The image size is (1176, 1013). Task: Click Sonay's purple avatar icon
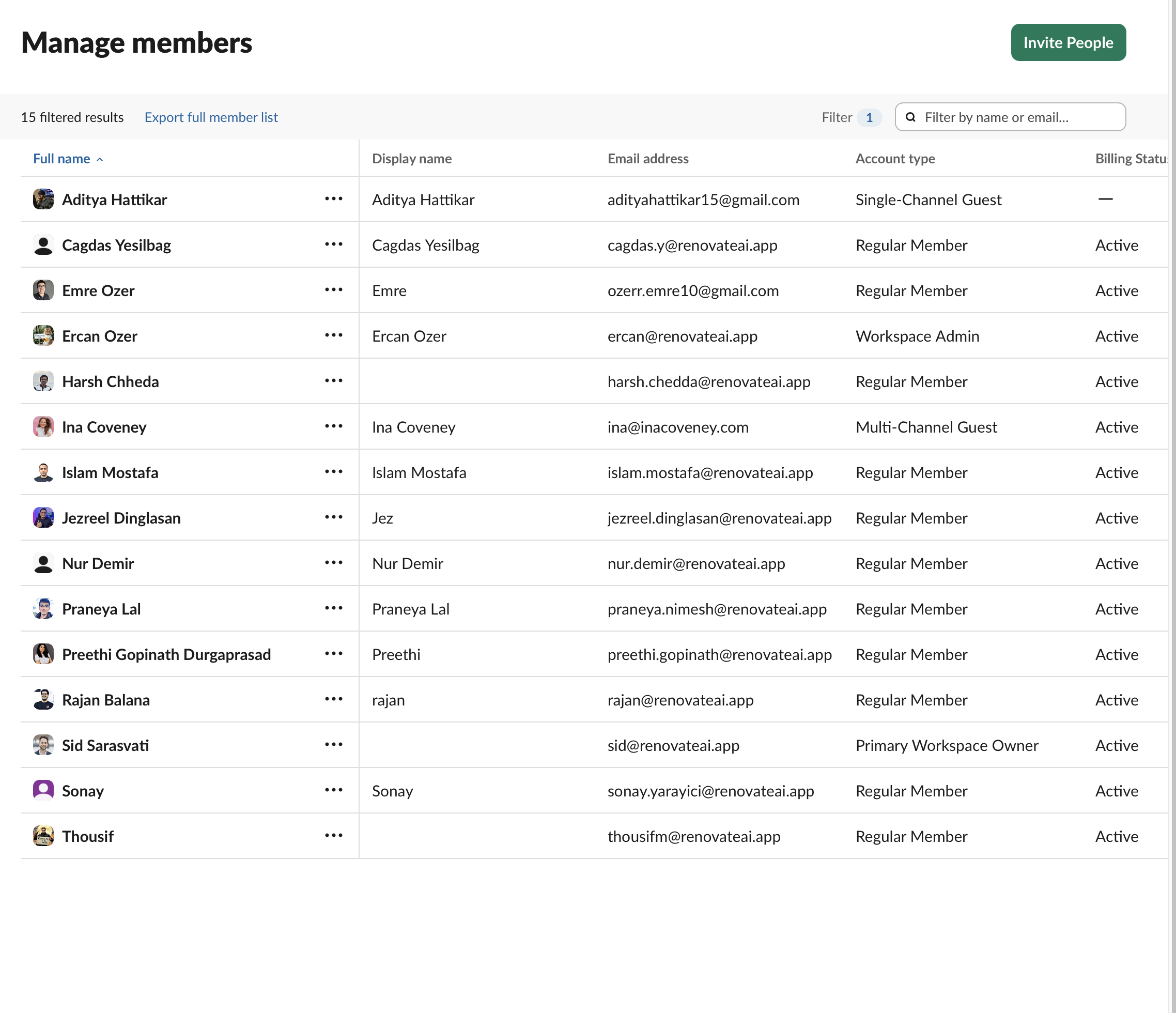[x=43, y=790]
